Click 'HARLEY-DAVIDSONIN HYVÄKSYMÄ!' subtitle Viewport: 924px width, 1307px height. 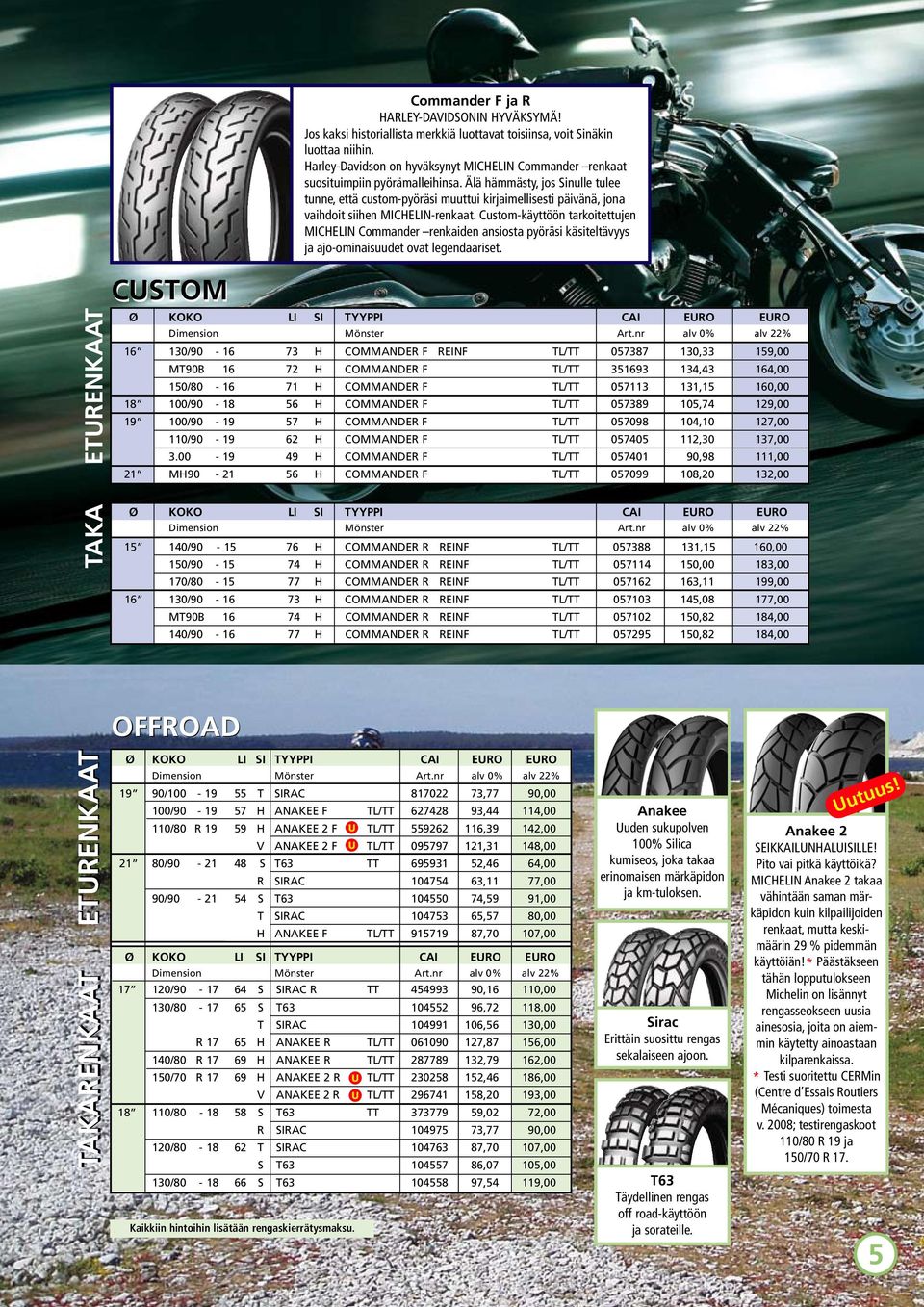click(x=470, y=116)
